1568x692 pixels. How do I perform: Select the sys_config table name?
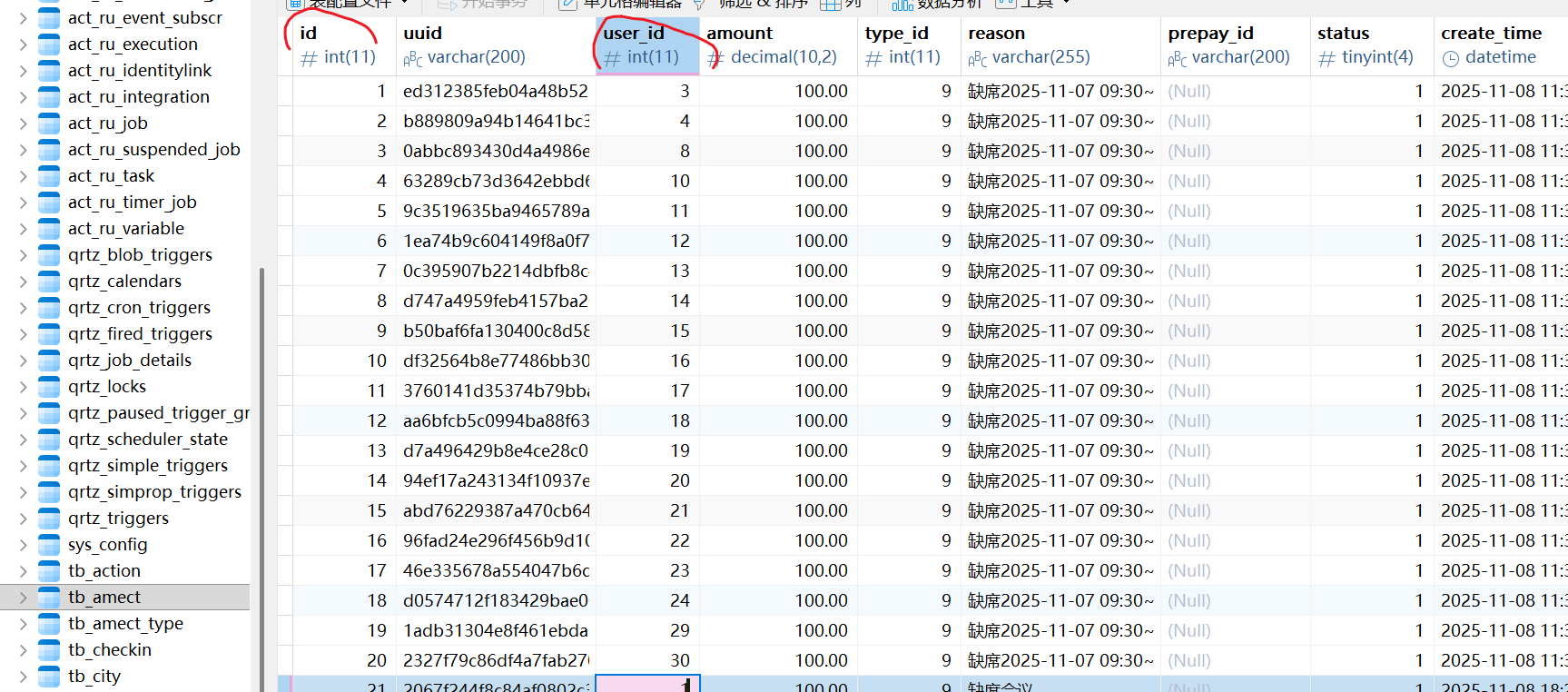point(107,545)
